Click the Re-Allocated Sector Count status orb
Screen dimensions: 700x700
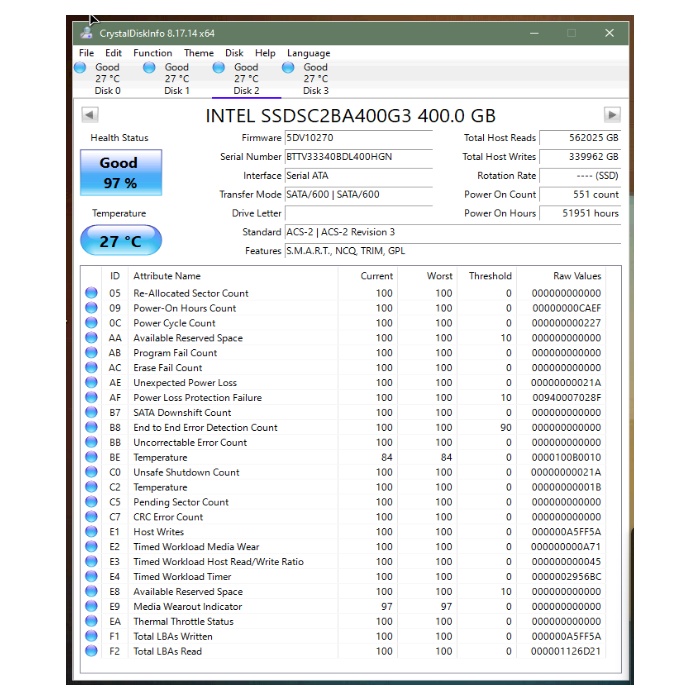92,293
